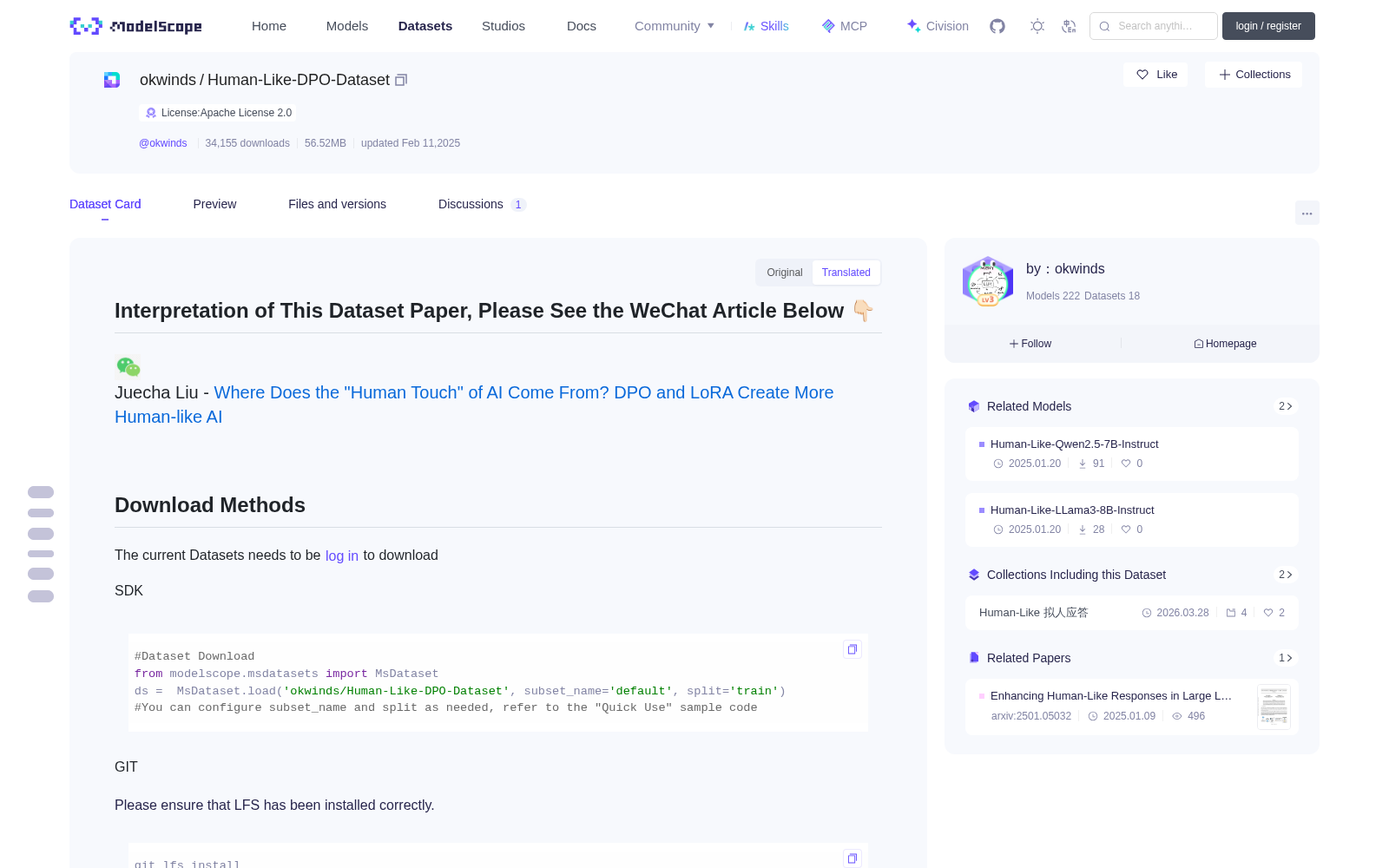
Task: Jump to last section in outline sidebar
Action: click(41, 596)
